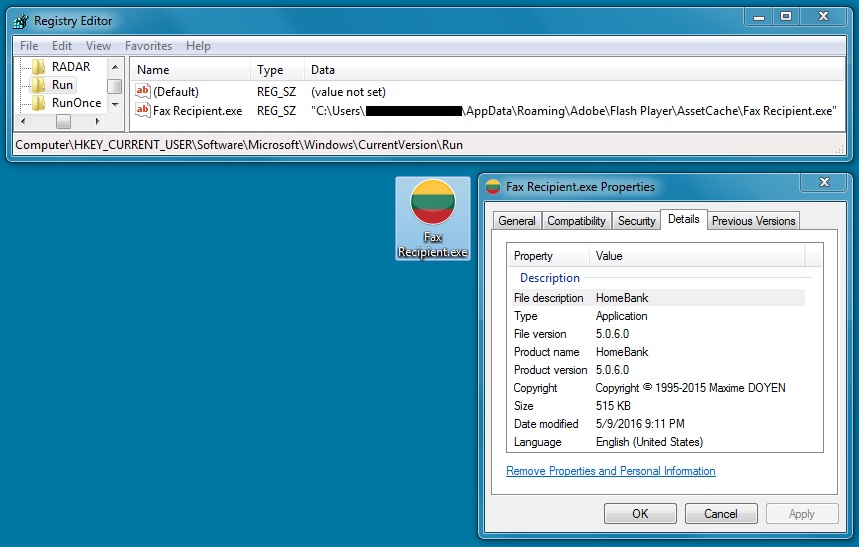Click the Fax Recipient.exe registry value icon
Screen dimensions: 859x547
tap(143, 110)
